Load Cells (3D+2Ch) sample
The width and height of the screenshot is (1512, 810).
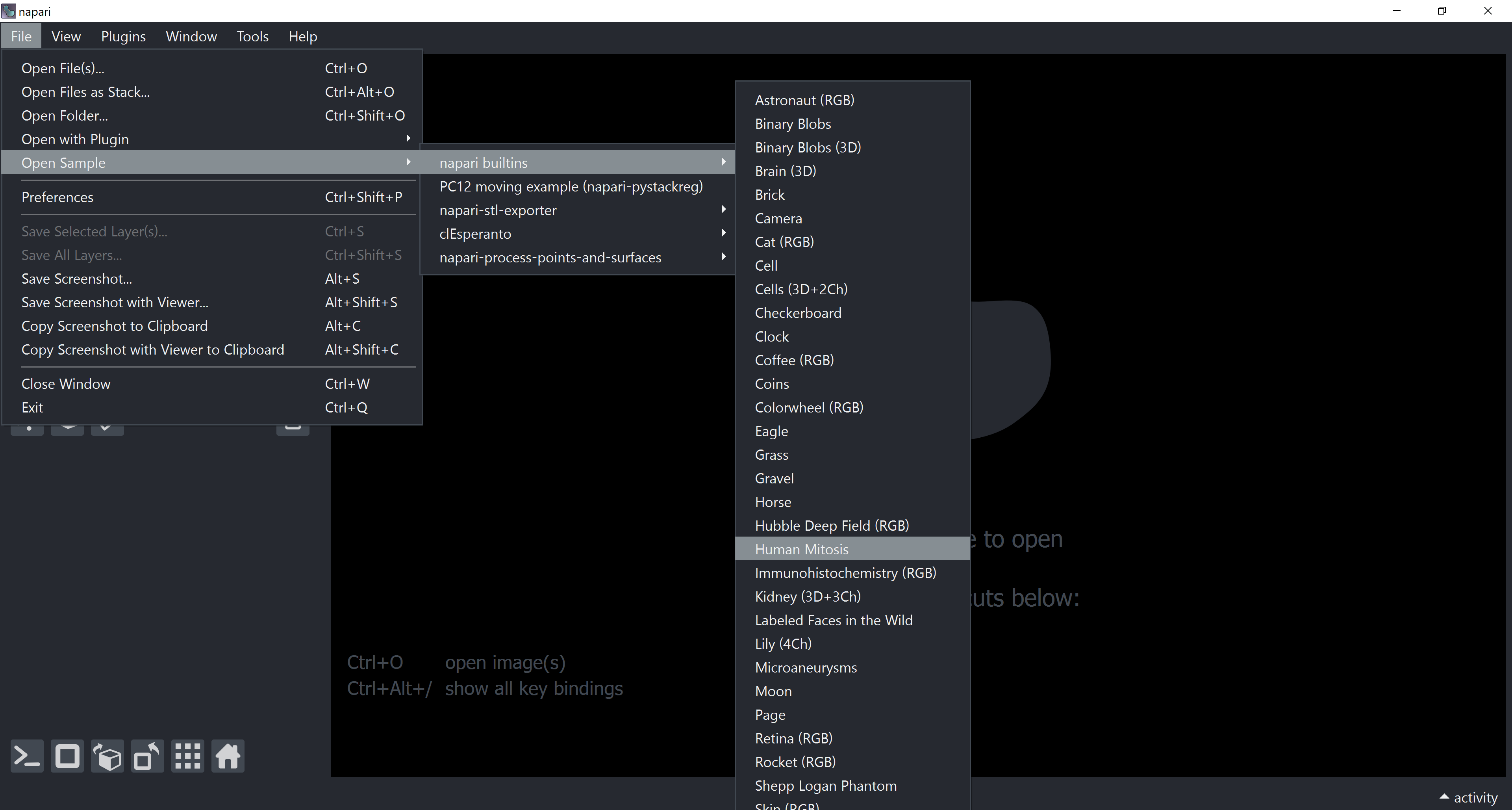coord(852,290)
